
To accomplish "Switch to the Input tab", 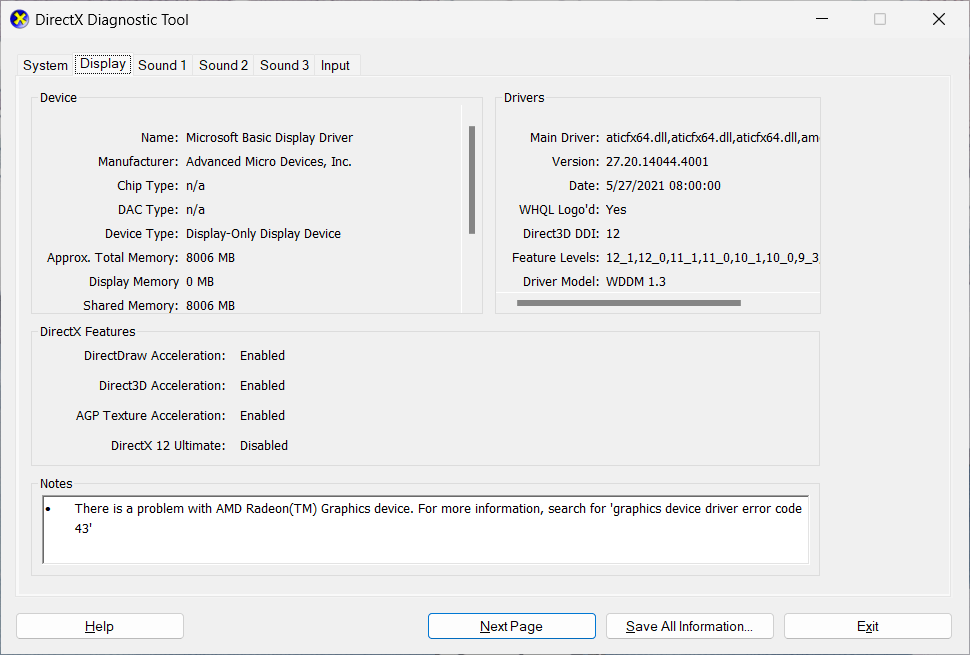I will (x=335, y=66).
